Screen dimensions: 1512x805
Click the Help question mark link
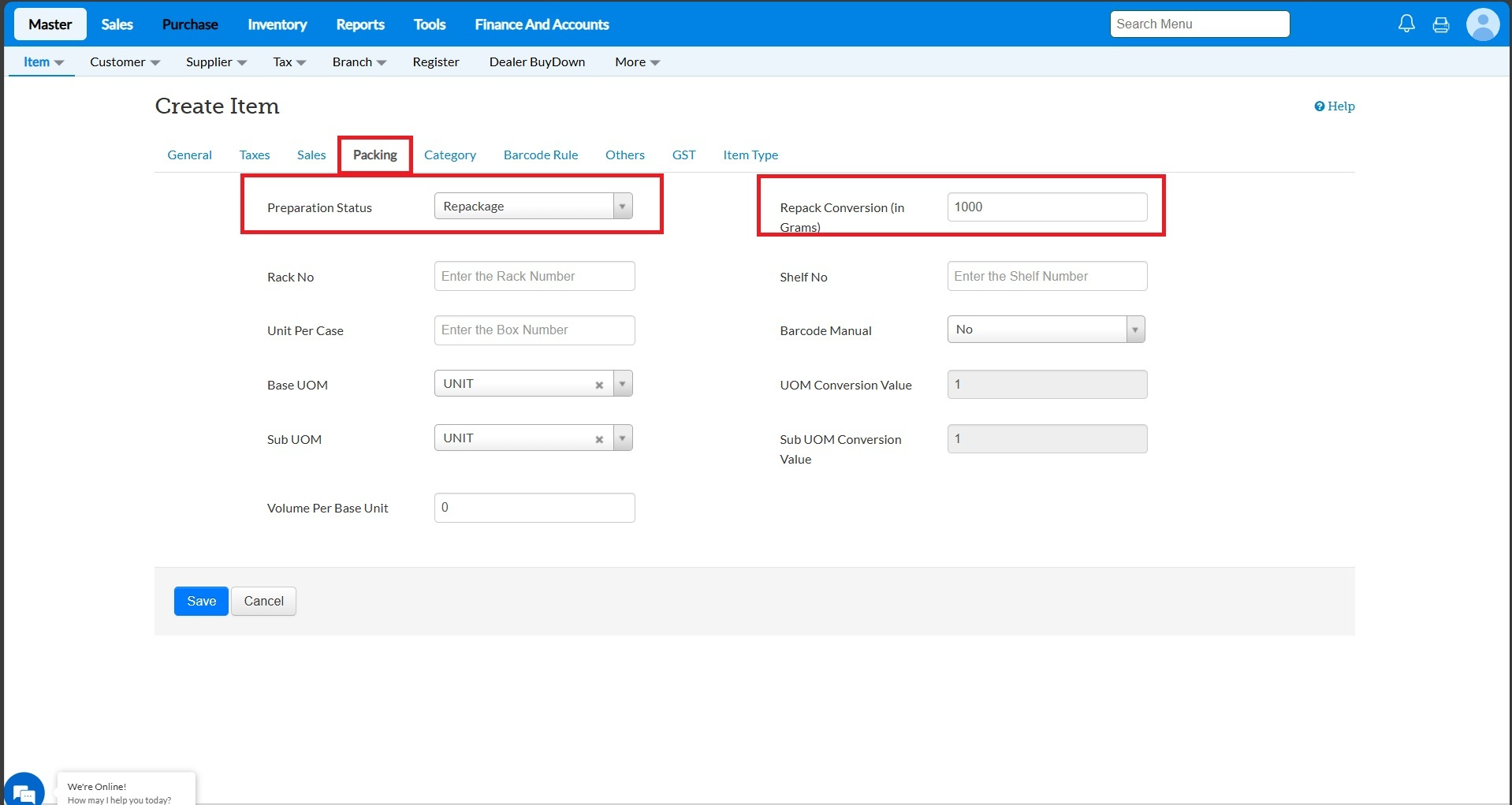[x=1334, y=106]
